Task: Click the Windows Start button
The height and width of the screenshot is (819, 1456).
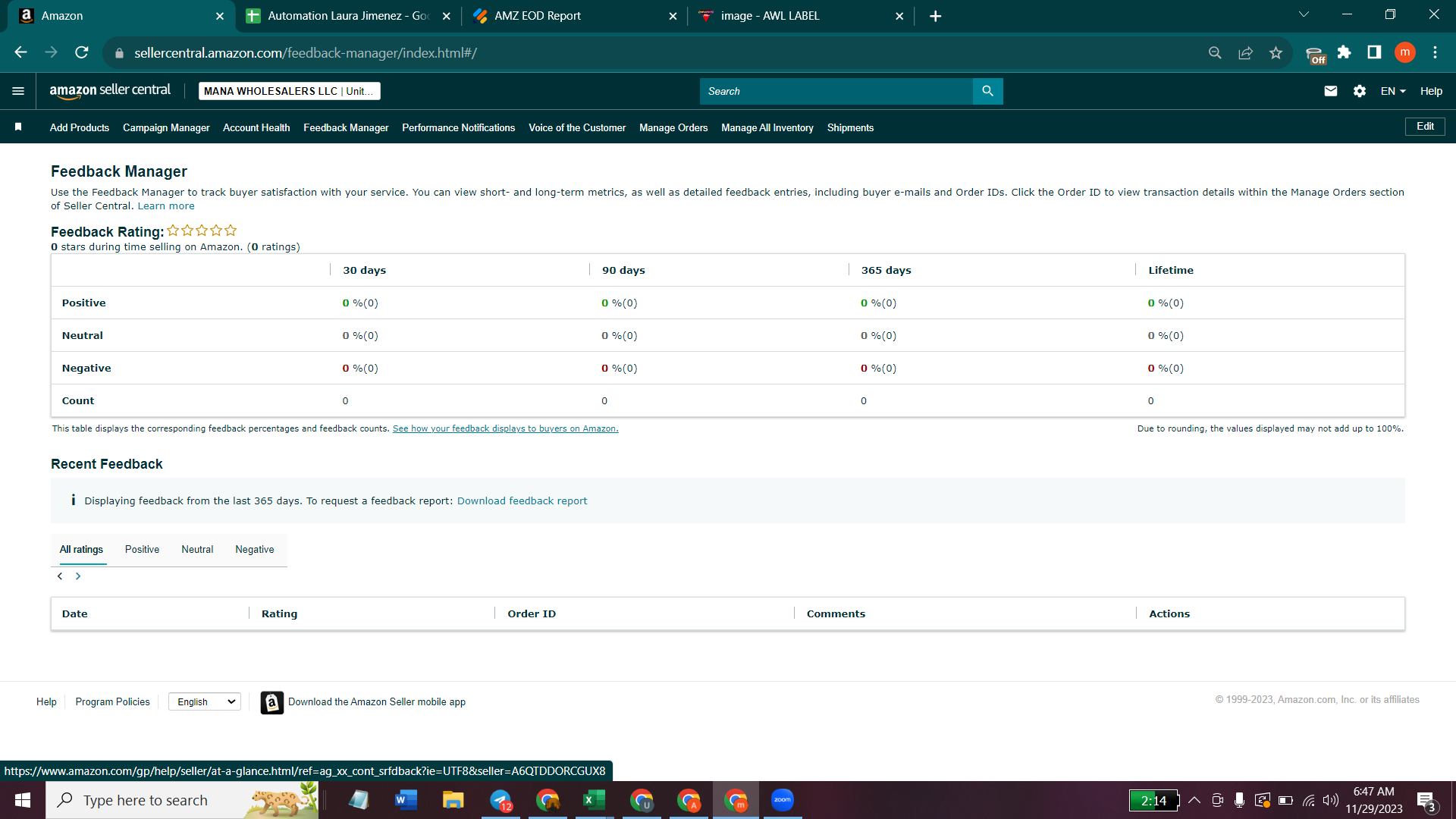Action: (x=23, y=800)
